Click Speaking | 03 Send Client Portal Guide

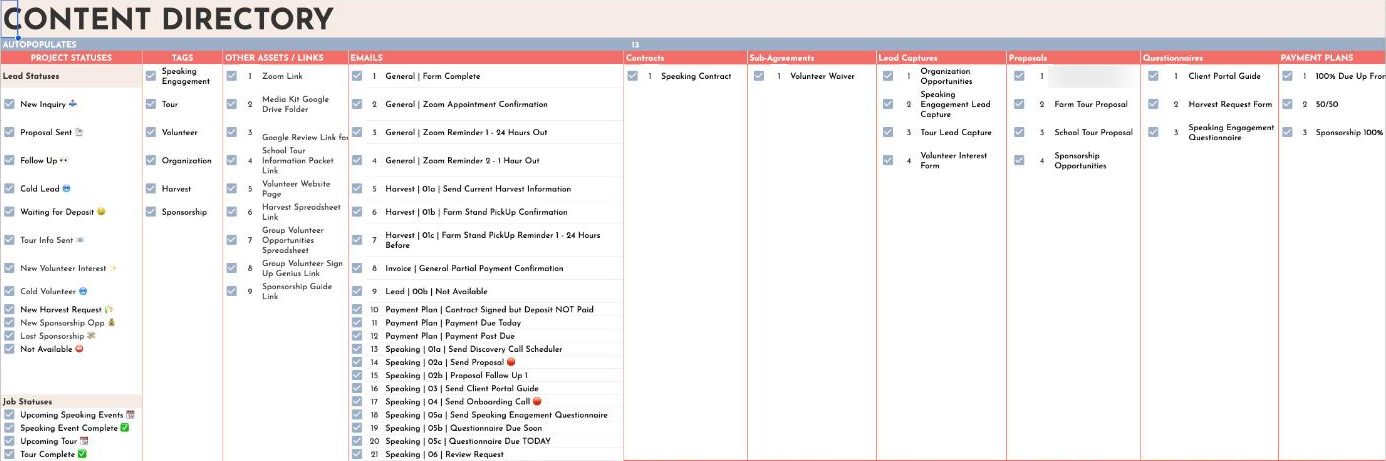pyautogui.click(x=462, y=389)
